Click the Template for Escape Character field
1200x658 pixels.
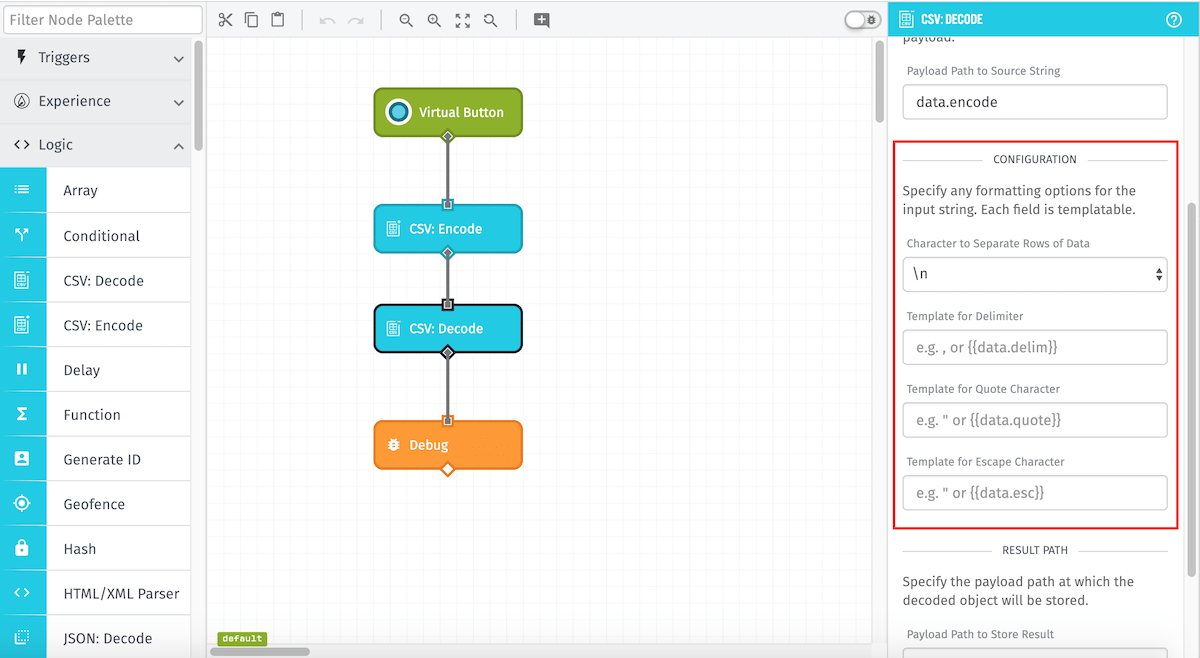point(1035,493)
